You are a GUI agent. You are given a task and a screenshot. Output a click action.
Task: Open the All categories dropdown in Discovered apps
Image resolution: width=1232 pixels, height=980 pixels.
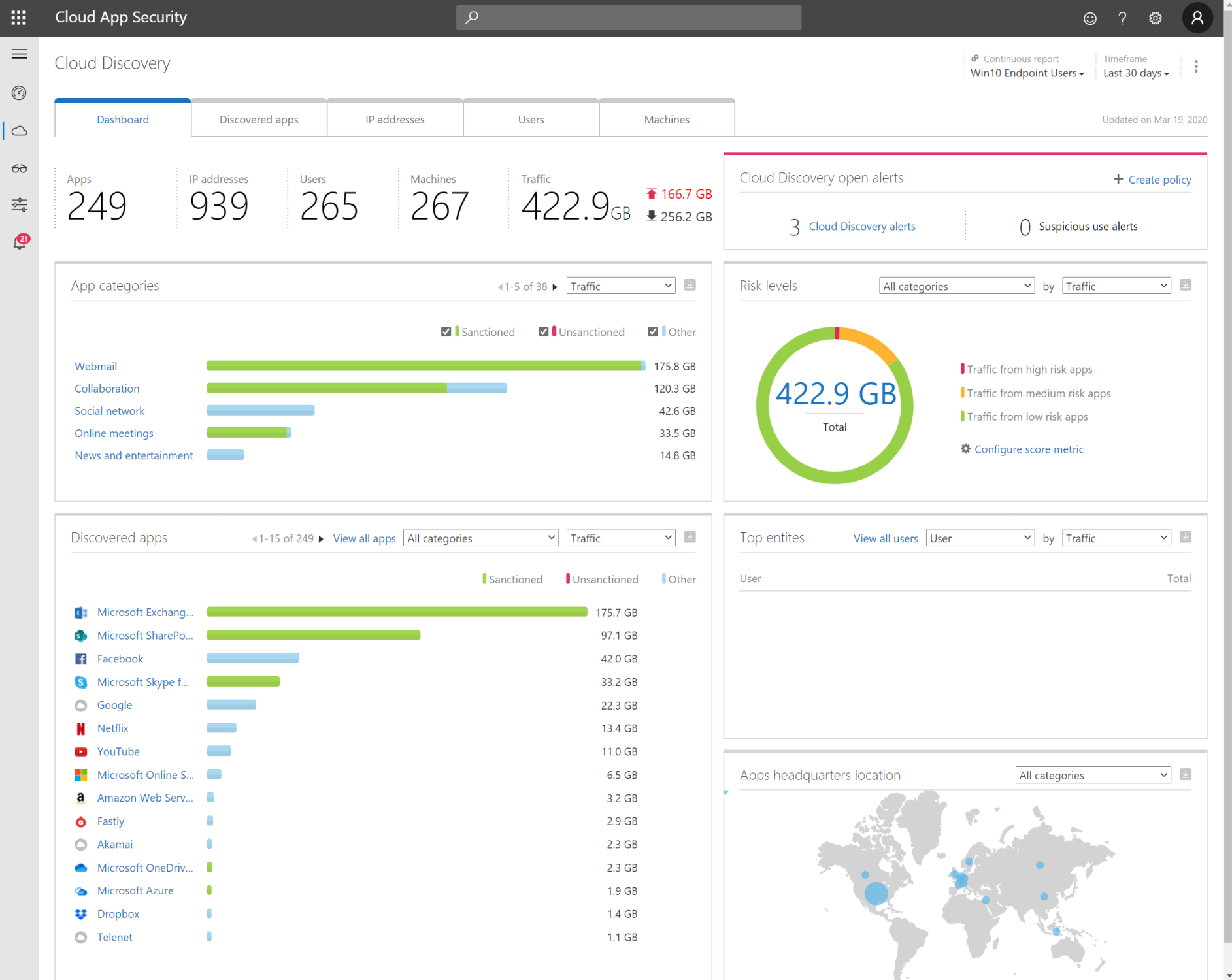pyautogui.click(x=481, y=537)
